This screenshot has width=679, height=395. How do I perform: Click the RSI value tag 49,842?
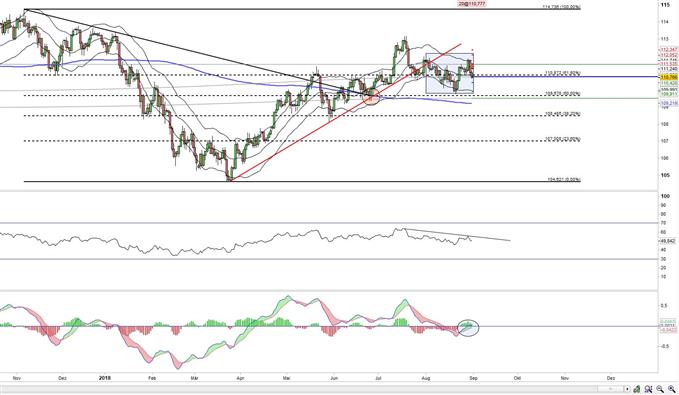(x=667, y=241)
